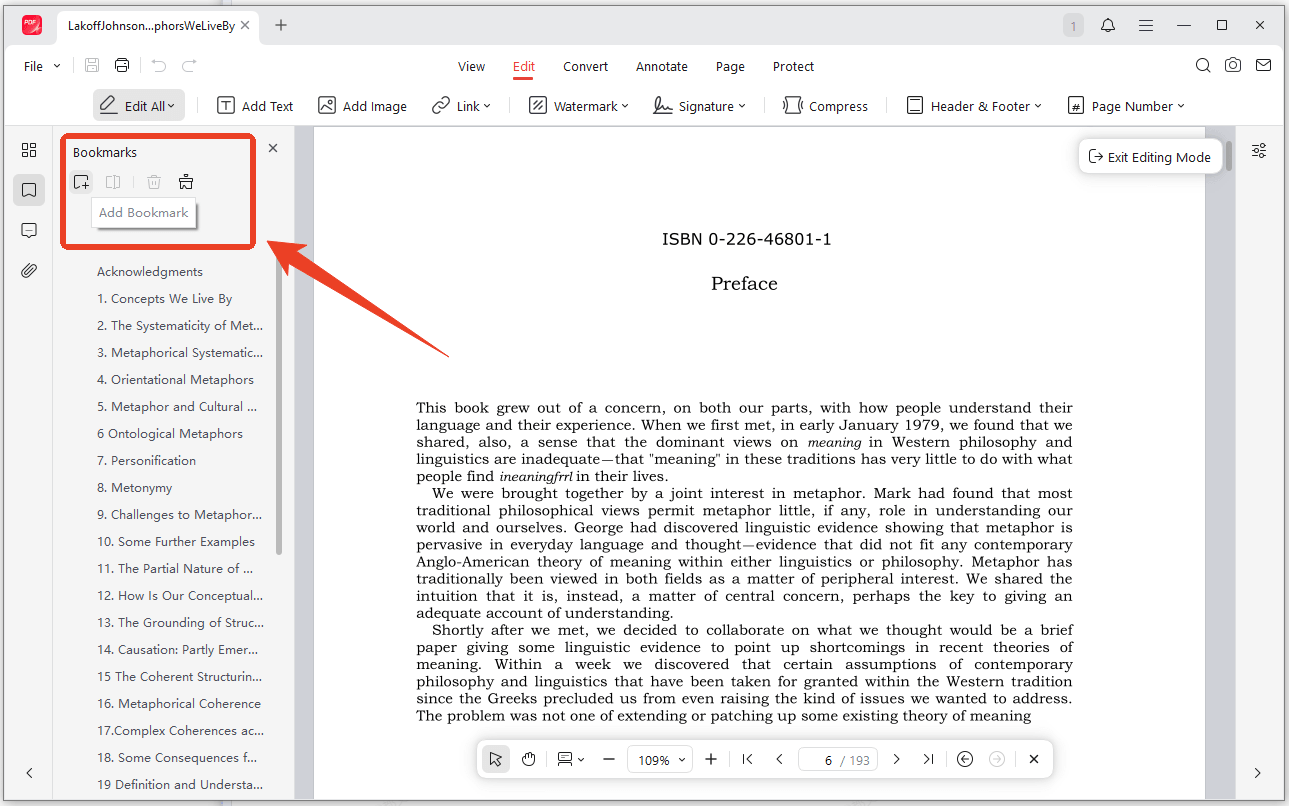Click the save icon
Image resolution: width=1289 pixels, height=806 pixels.
(x=92, y=66)
